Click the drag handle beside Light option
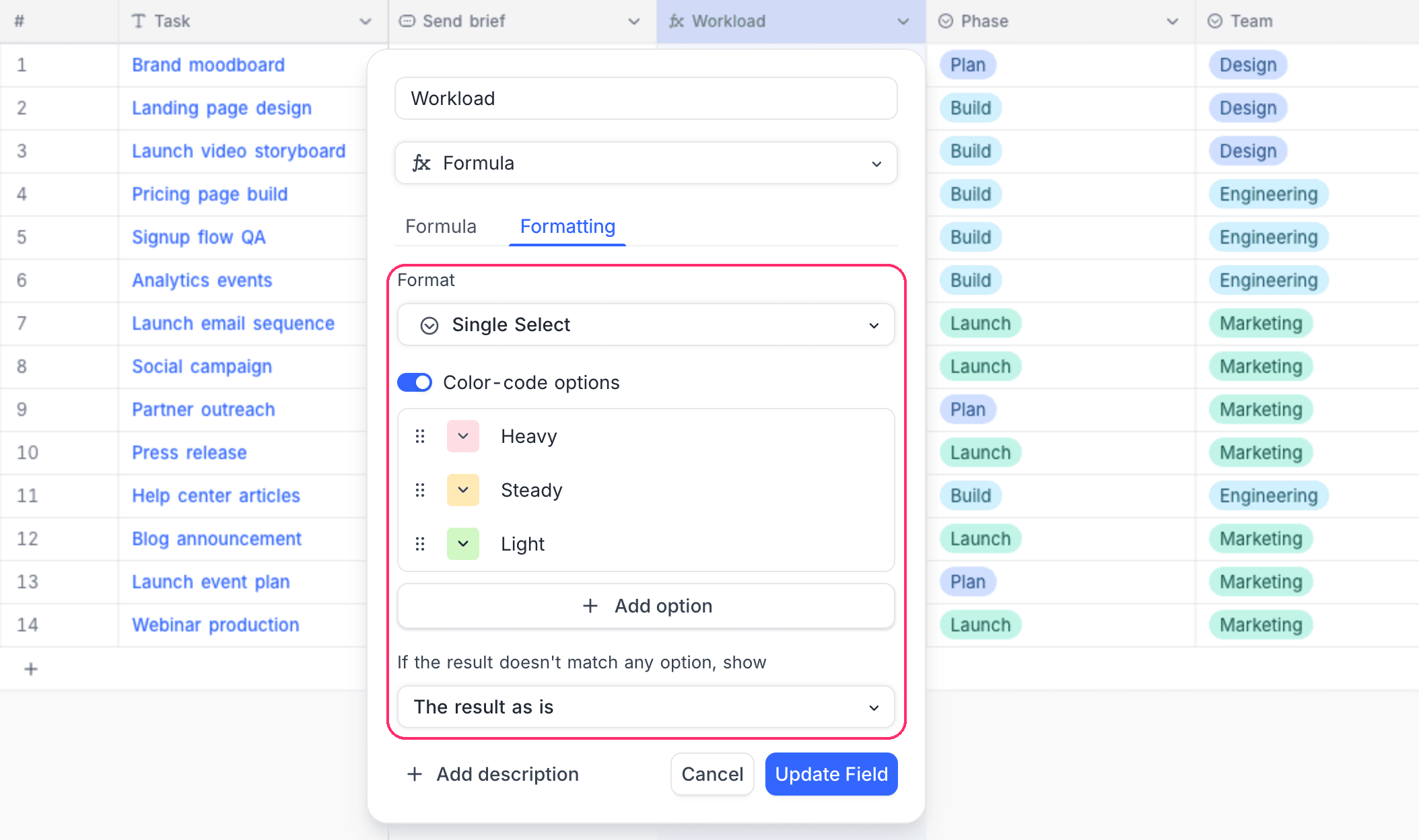Screen dimensions: 1419x840 pos(420,544)
